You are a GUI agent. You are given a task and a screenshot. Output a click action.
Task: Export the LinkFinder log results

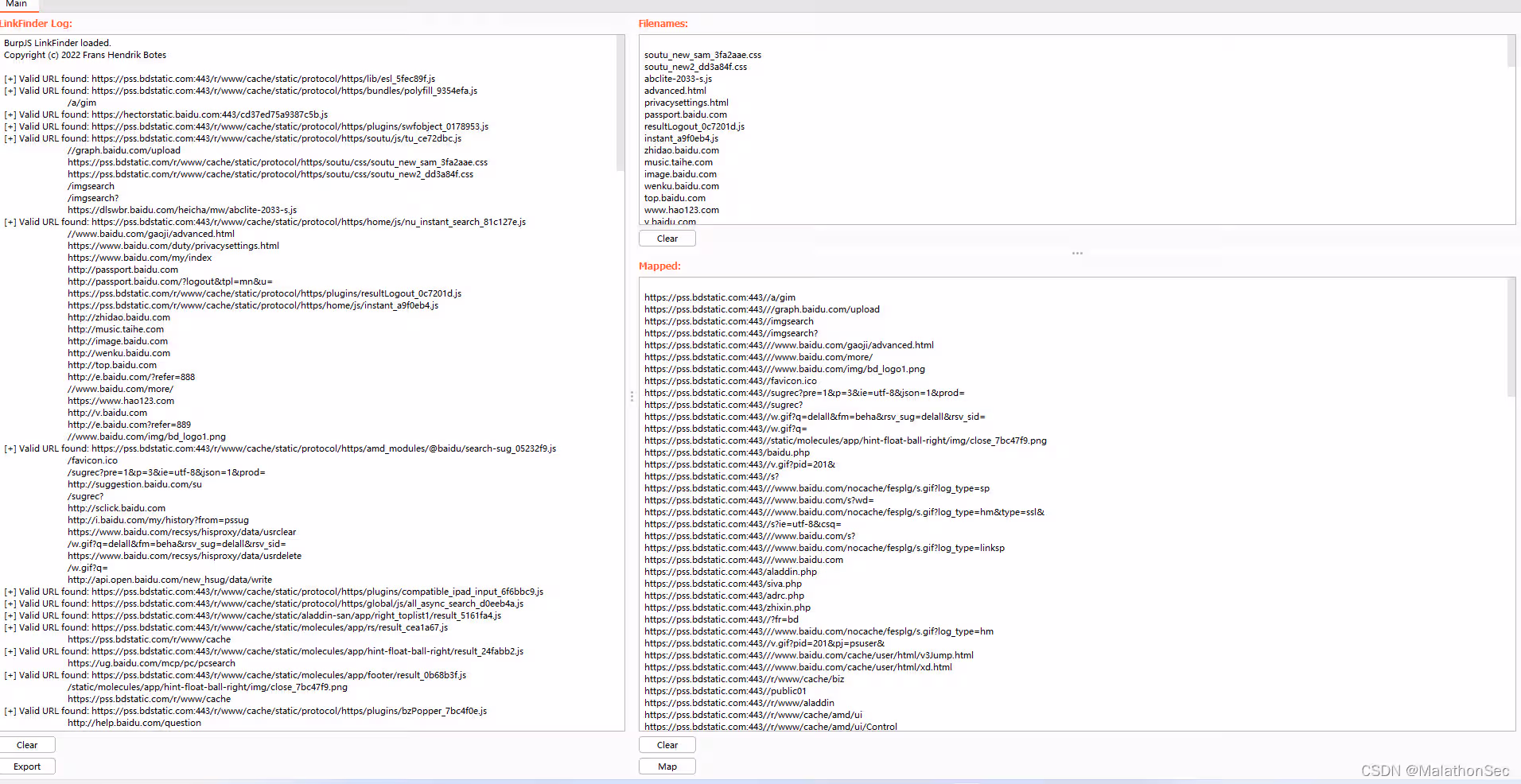coord(27,767)
